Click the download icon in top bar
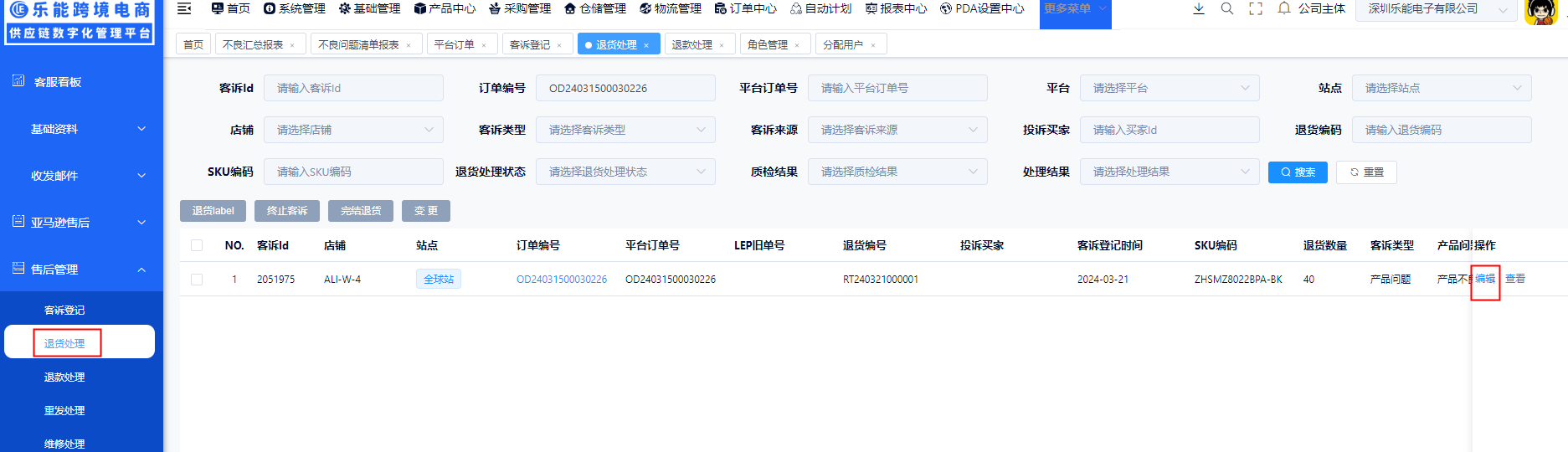Screen dimensions: 1568x452 1199,8
